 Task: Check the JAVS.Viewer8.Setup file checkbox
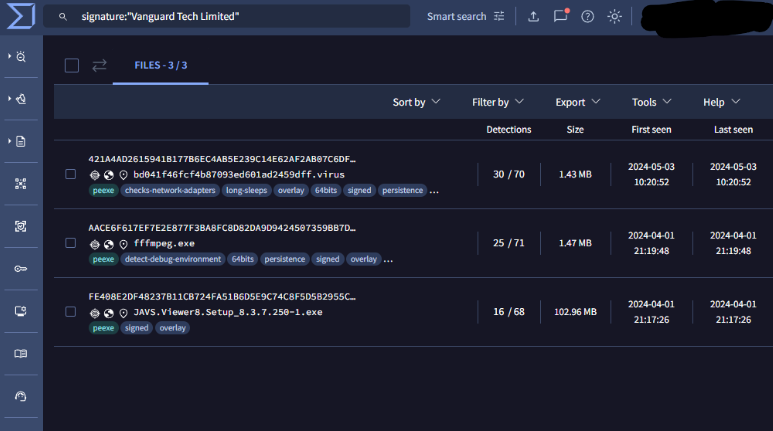tap(70, 312)
